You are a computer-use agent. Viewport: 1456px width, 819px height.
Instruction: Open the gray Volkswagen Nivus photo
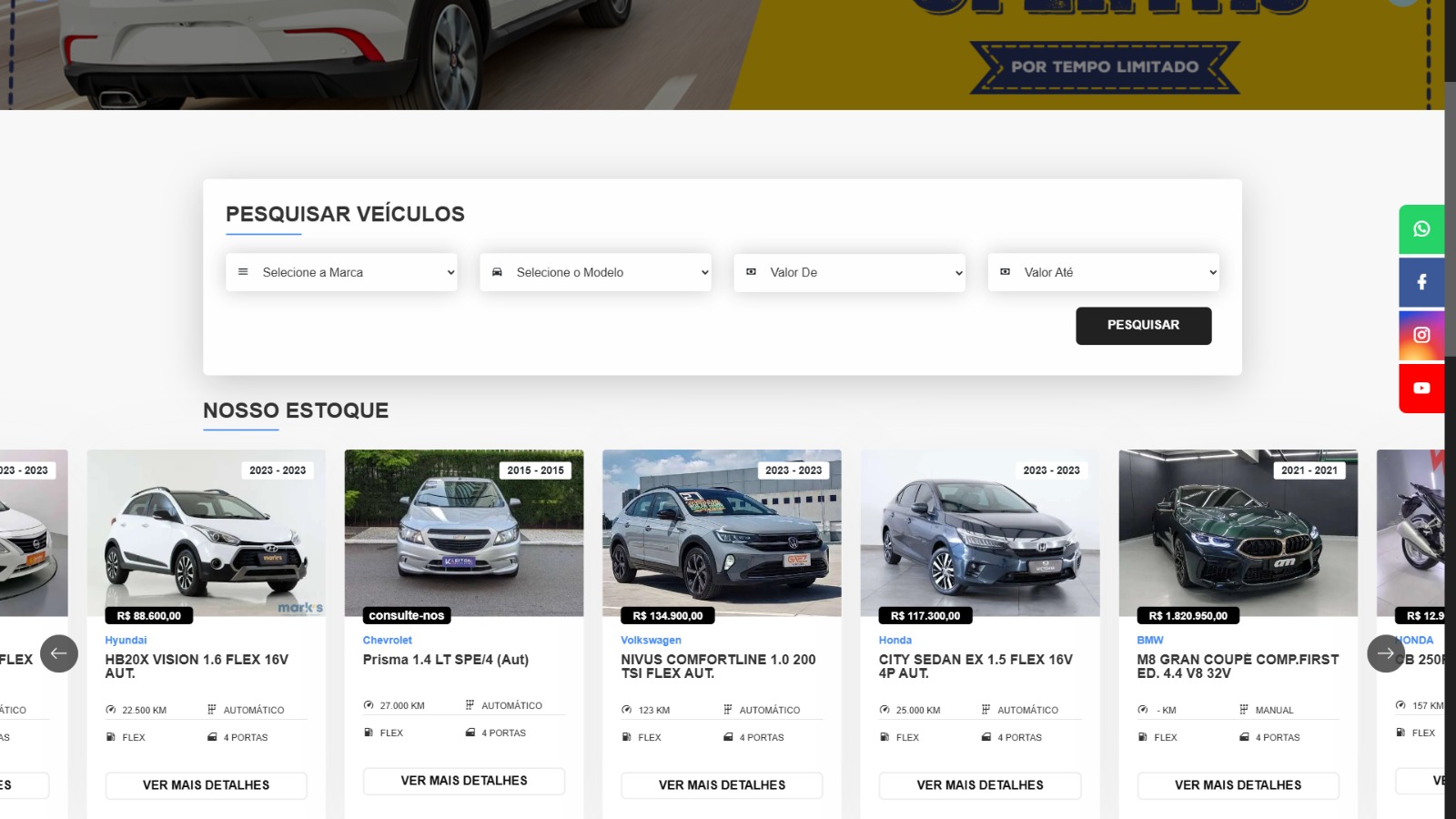[x=722, y=532]
